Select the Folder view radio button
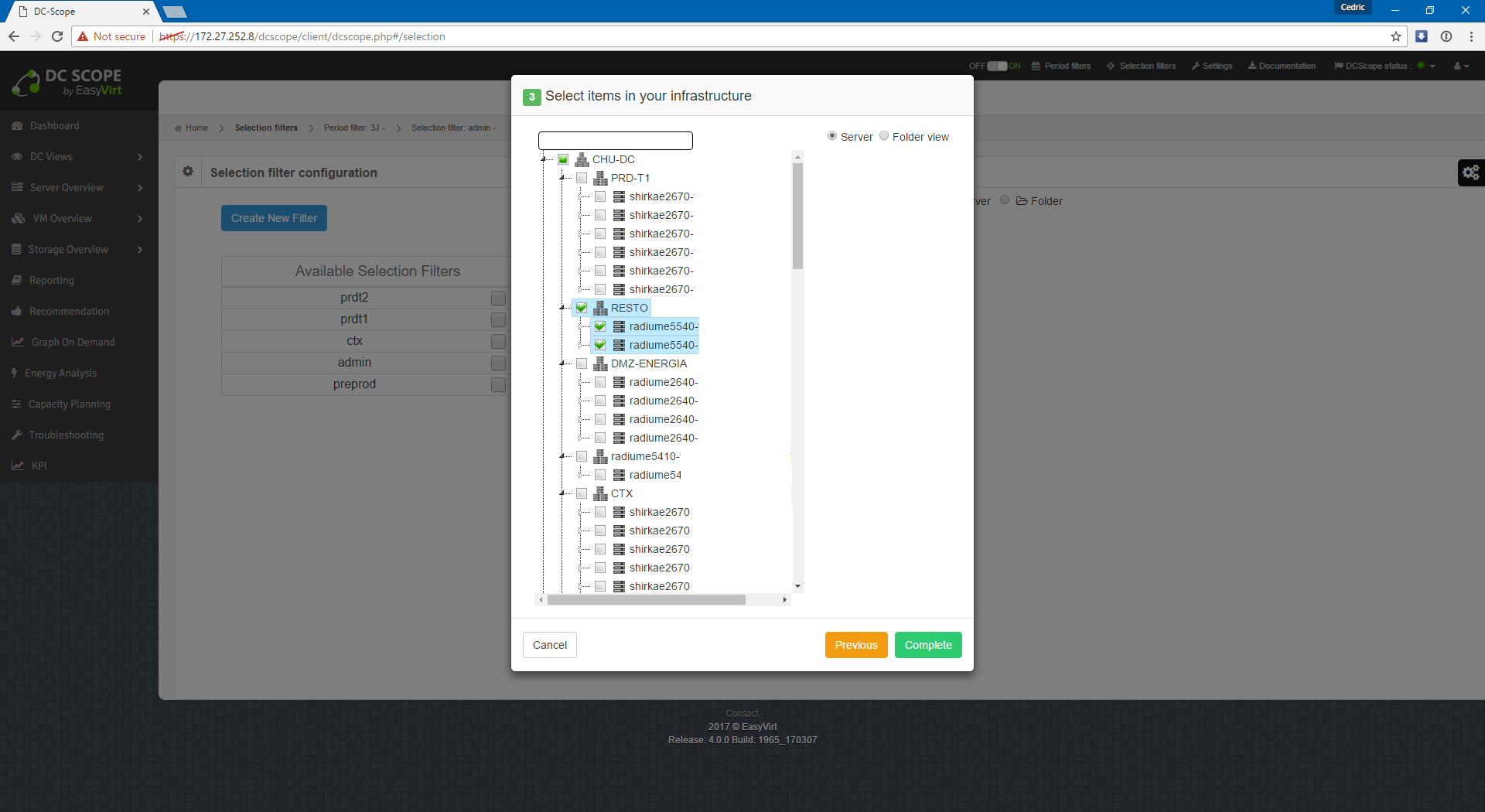The width and height of the screenshot is (1485, 812). (x=884, y=136)
